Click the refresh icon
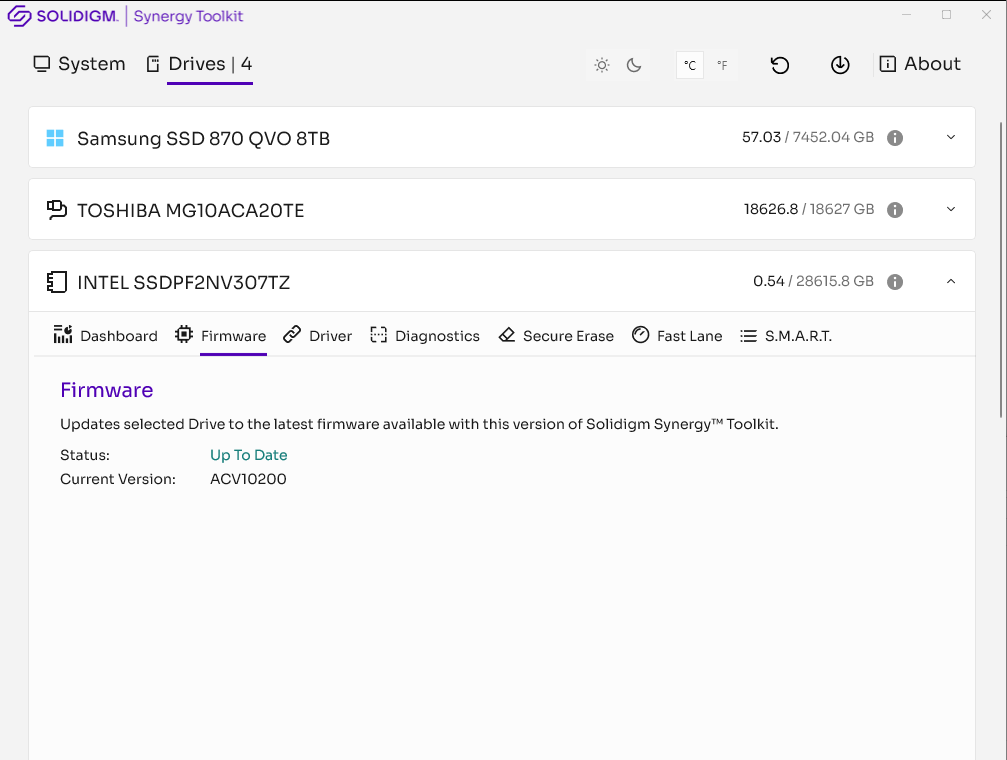The width and height of the screenshot is (1007, 760). (x=780, y=65)
